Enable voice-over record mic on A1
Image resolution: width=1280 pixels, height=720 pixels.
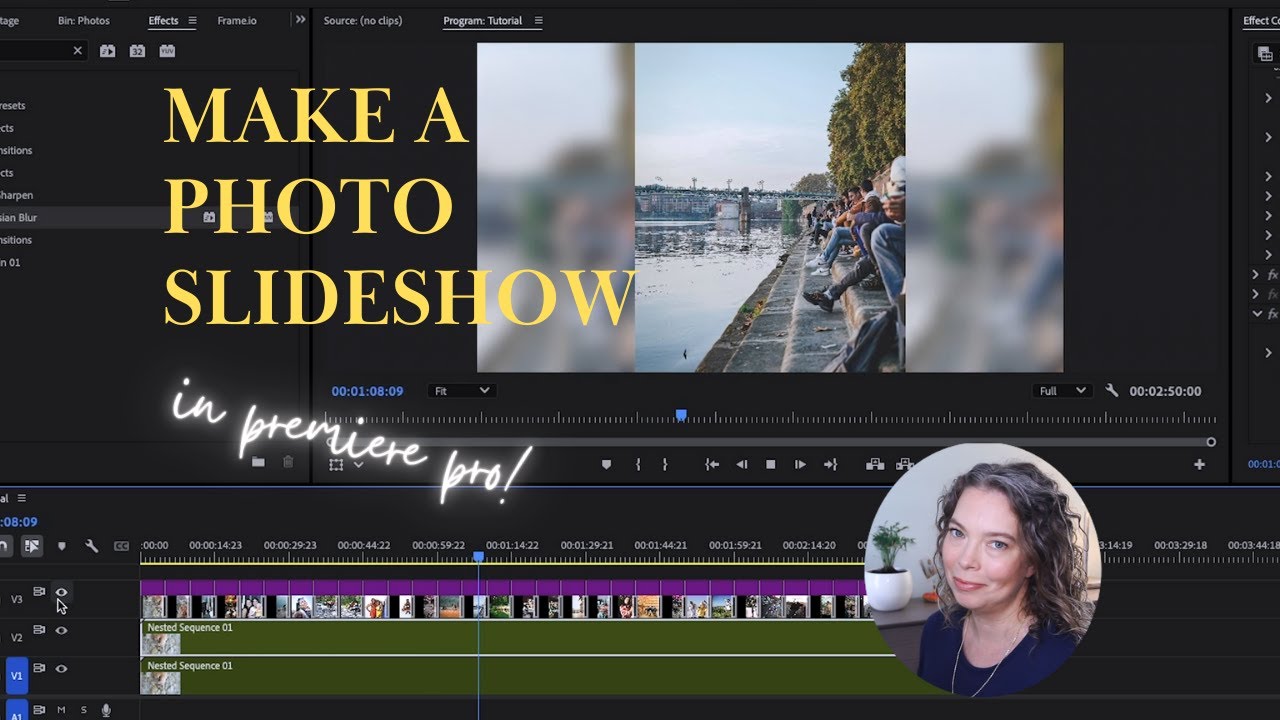click(106, 710)
